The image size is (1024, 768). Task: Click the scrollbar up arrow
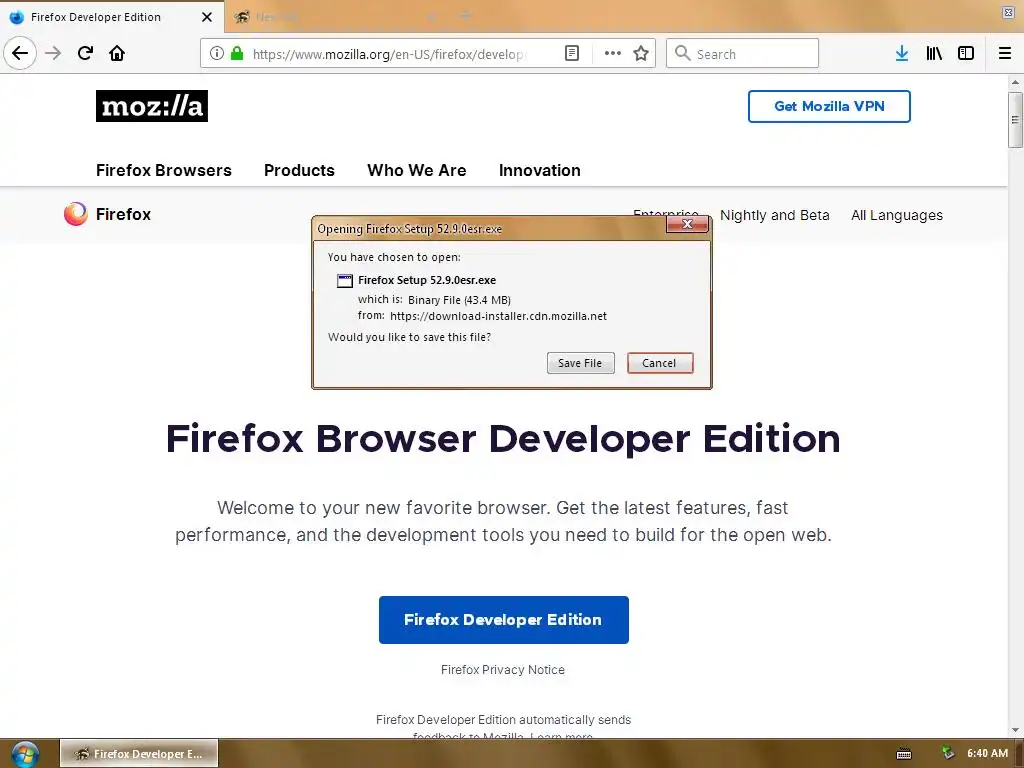coord(1015,82)
